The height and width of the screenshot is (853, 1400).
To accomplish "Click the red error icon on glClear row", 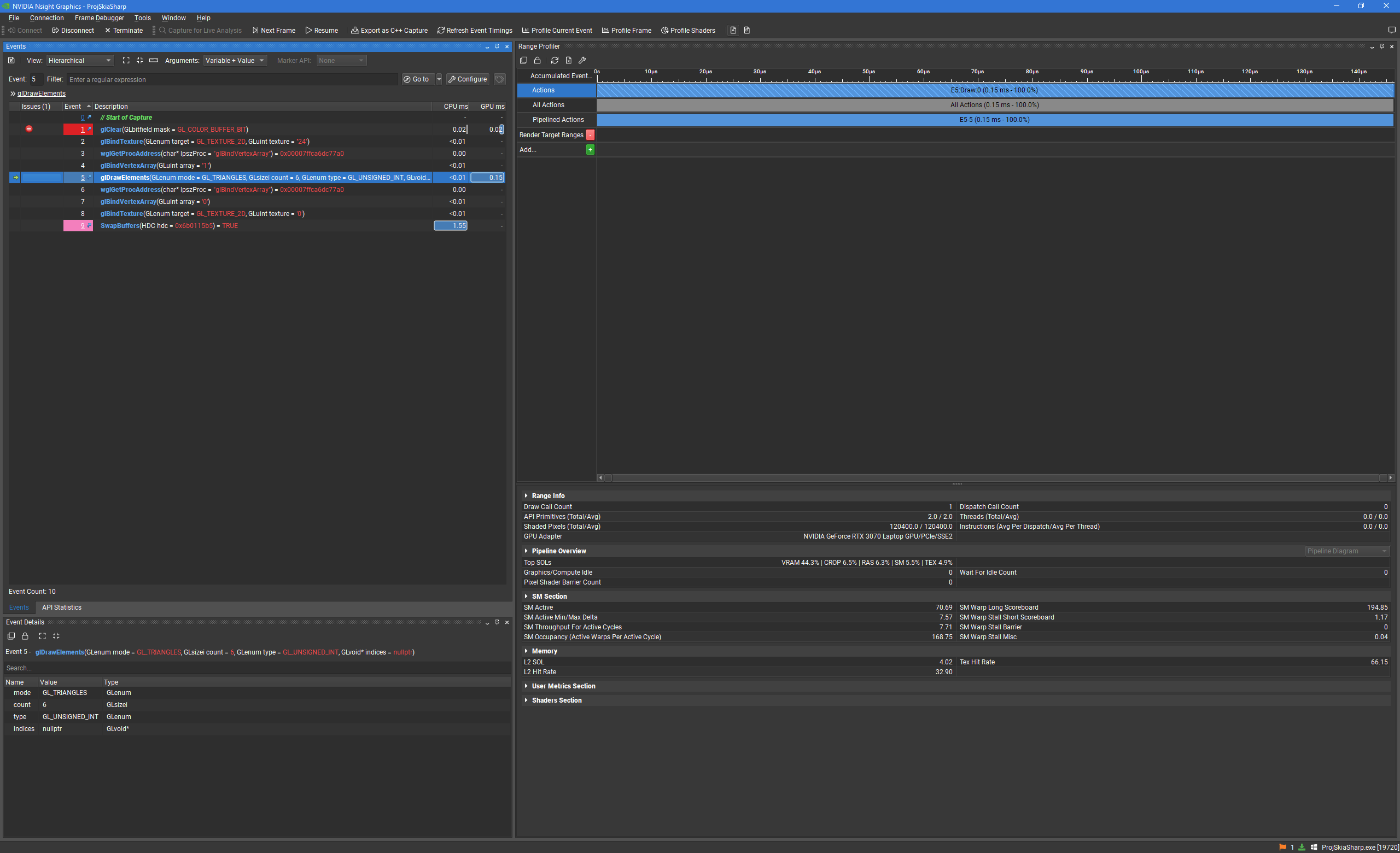I will [29, 129].
